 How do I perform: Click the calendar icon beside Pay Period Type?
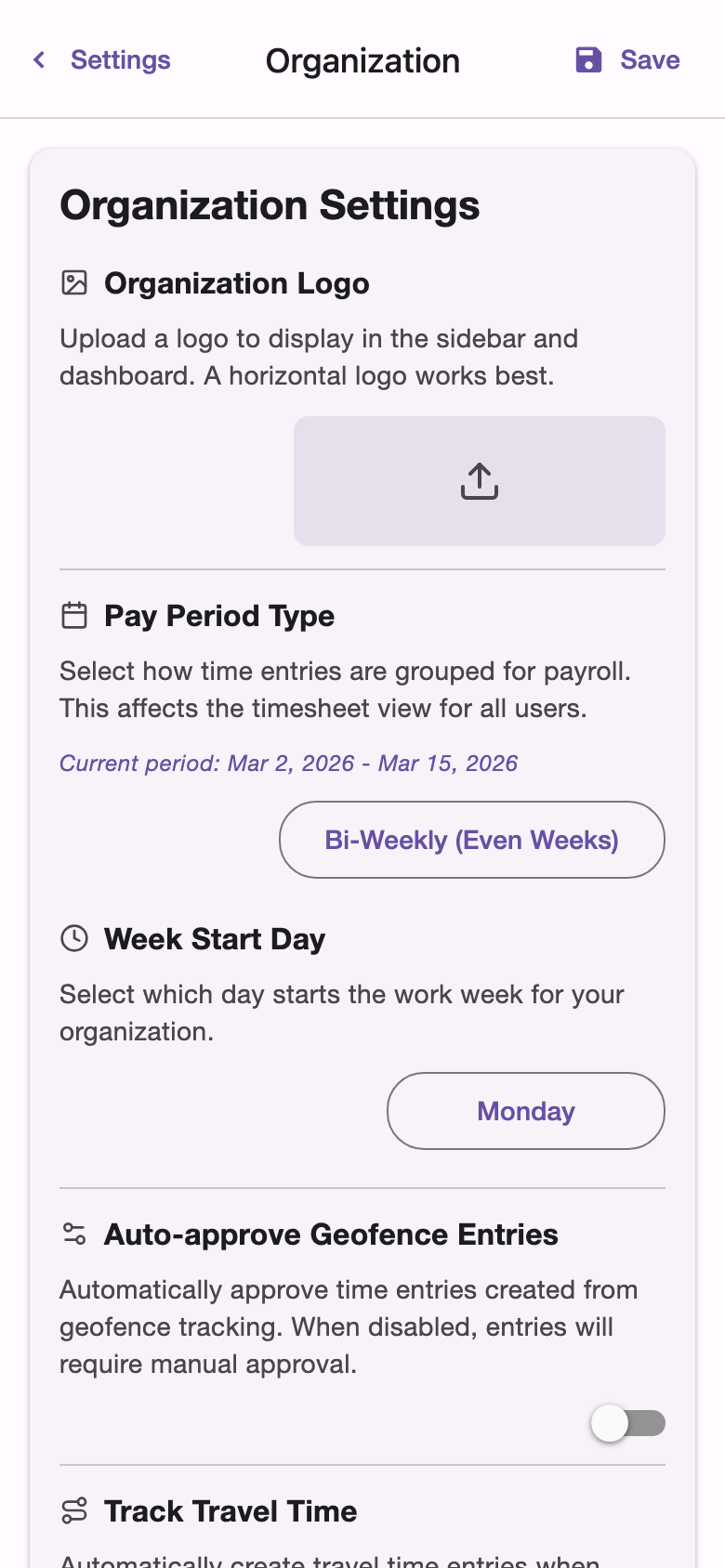[73, 616]
